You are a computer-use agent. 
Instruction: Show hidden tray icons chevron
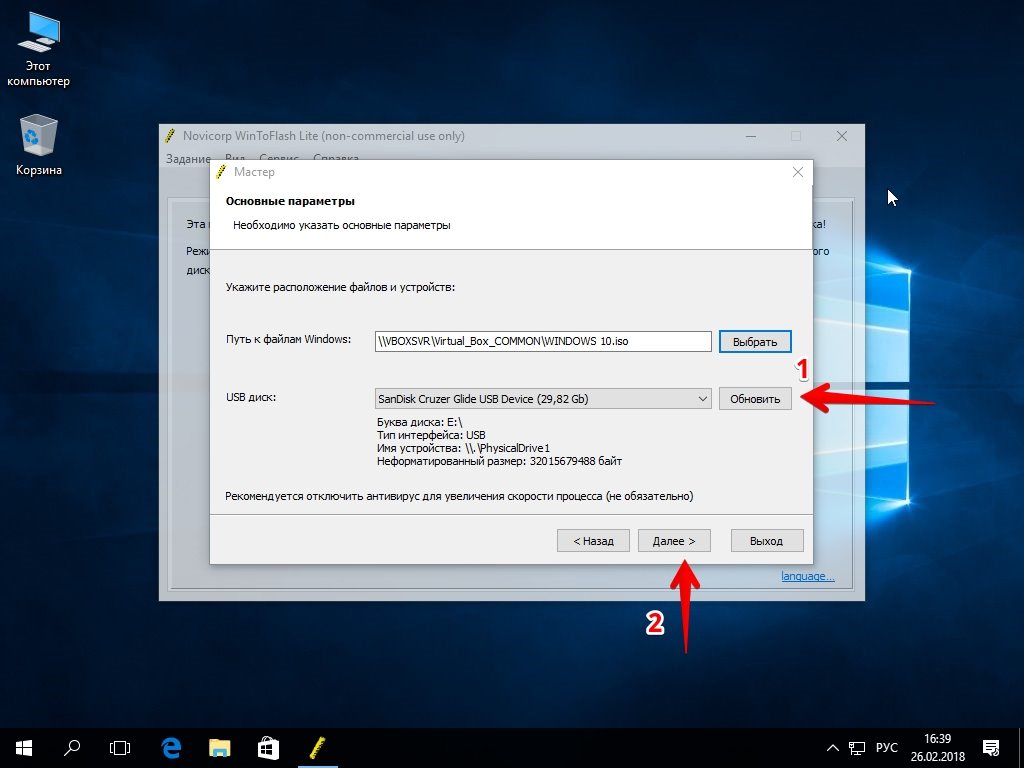tap(833, 748)
